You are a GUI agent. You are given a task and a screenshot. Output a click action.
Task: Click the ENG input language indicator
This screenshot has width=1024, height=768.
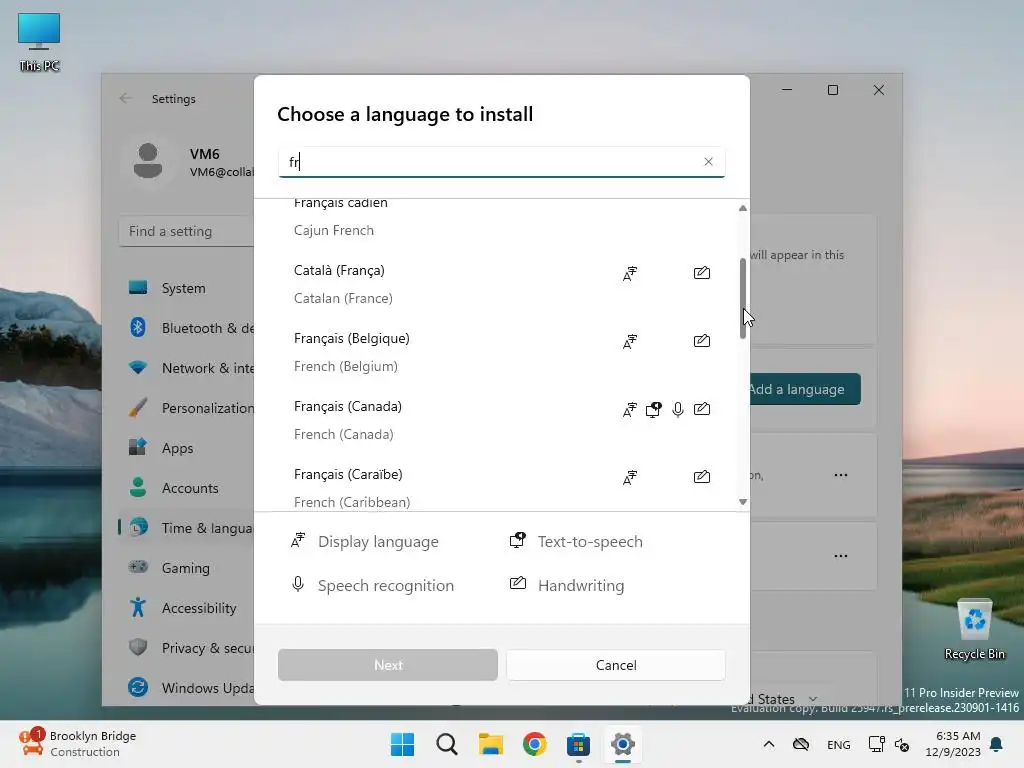839,745
